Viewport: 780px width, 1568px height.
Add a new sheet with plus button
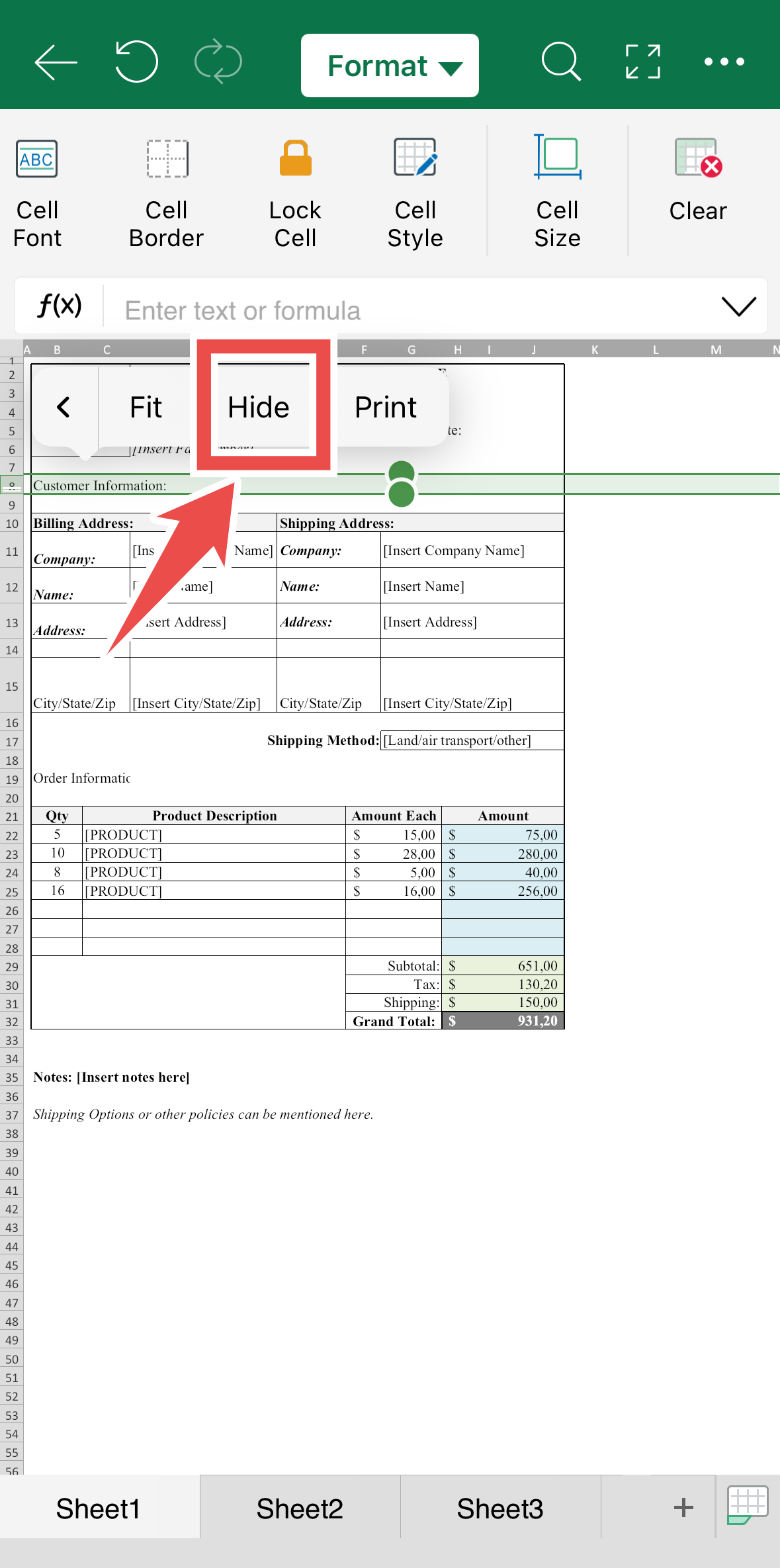(683, 1508)
